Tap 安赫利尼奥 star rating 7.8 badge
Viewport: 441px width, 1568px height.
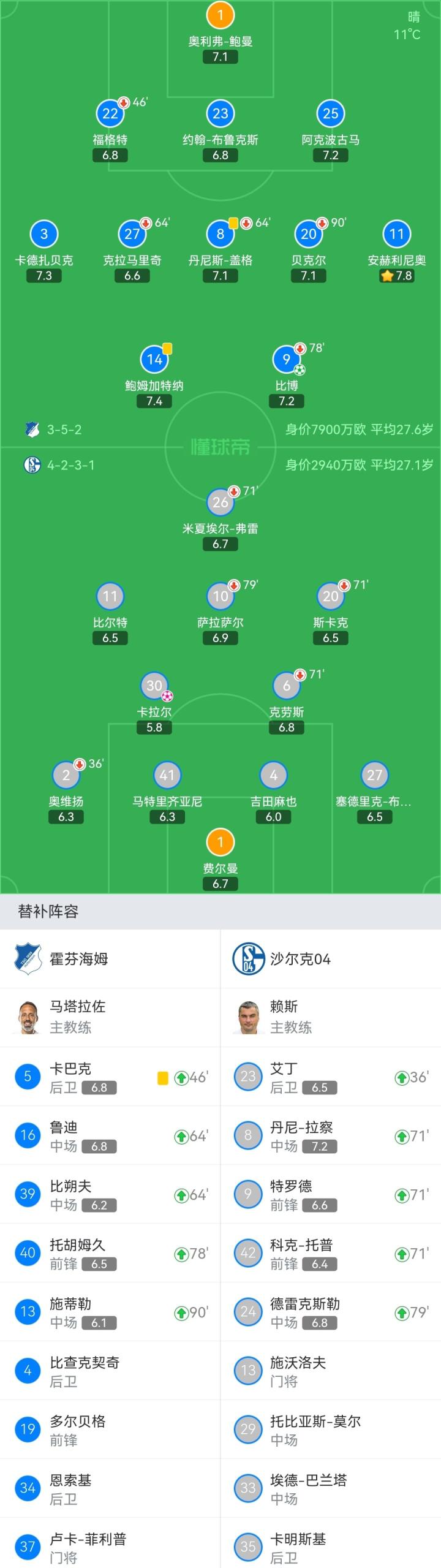(396, 276)
